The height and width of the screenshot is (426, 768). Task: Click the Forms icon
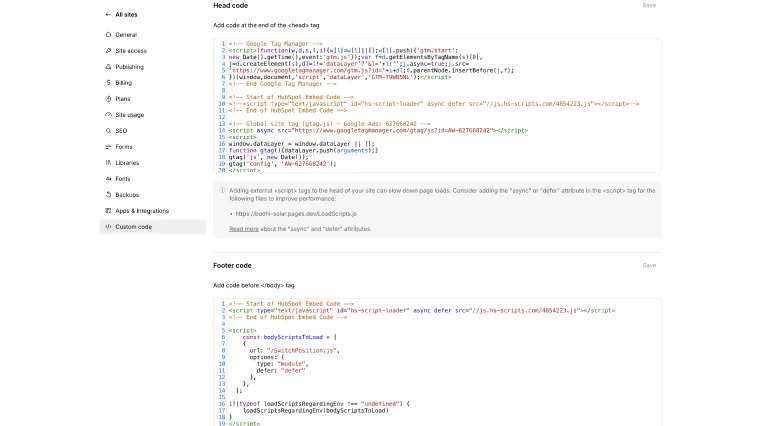point(108,147)
